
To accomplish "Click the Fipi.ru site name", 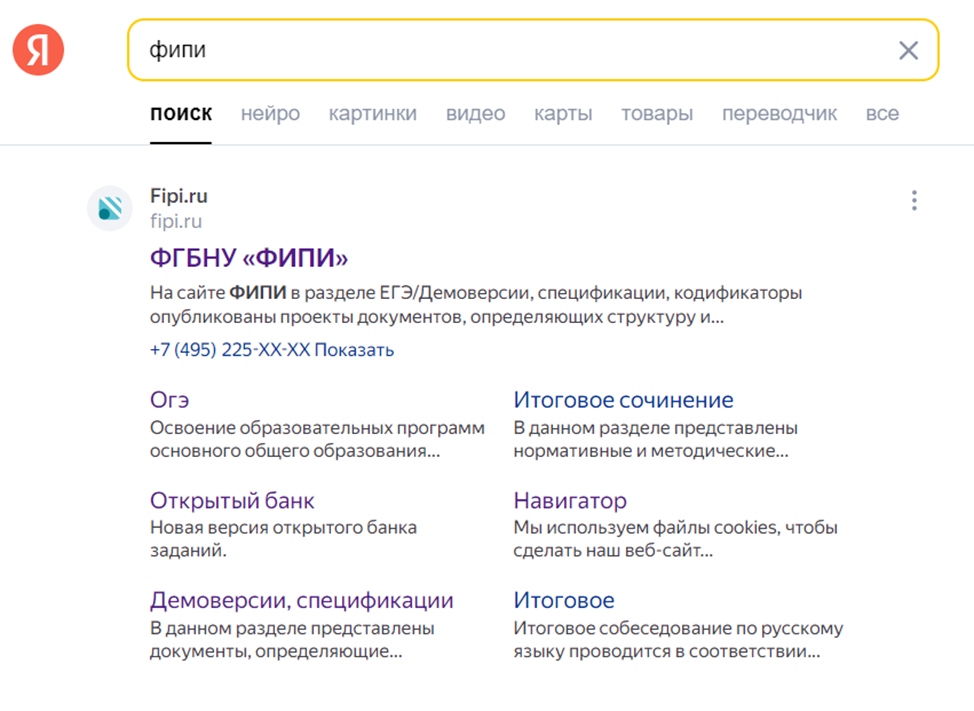I will click(x=179, y=196).
